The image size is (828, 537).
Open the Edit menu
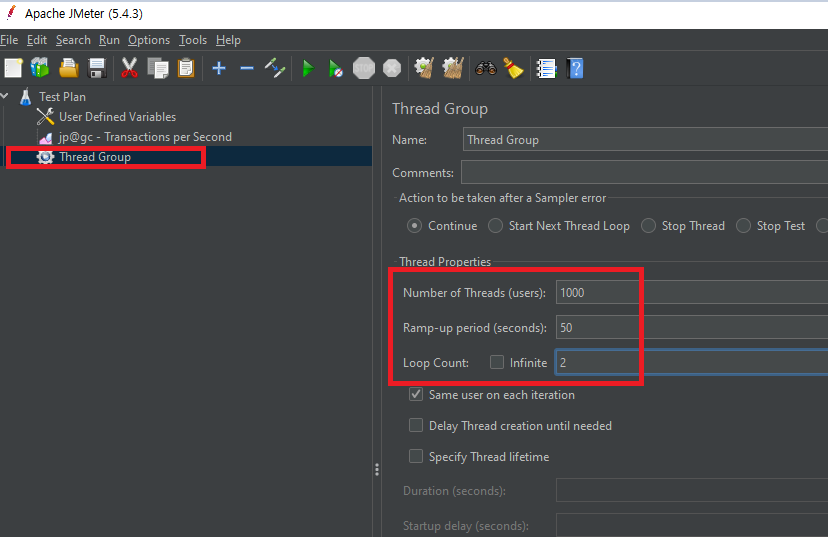pyautogui.click(x=37, y=40)
